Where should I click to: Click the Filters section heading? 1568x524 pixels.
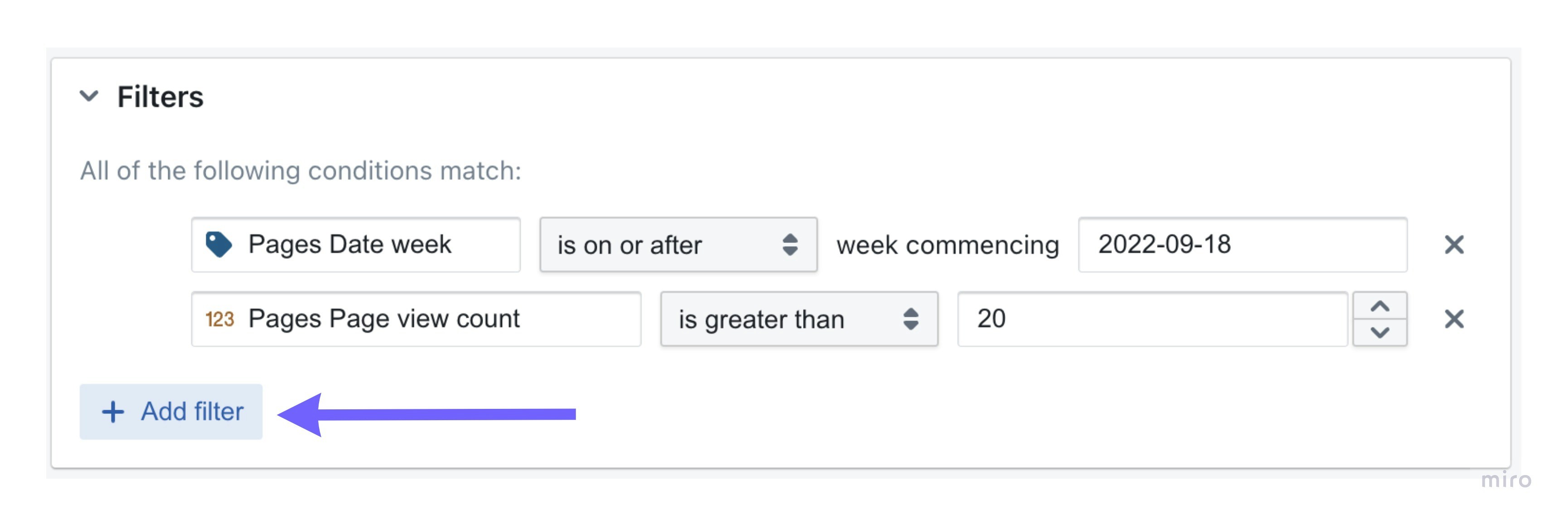coord(160,97)
